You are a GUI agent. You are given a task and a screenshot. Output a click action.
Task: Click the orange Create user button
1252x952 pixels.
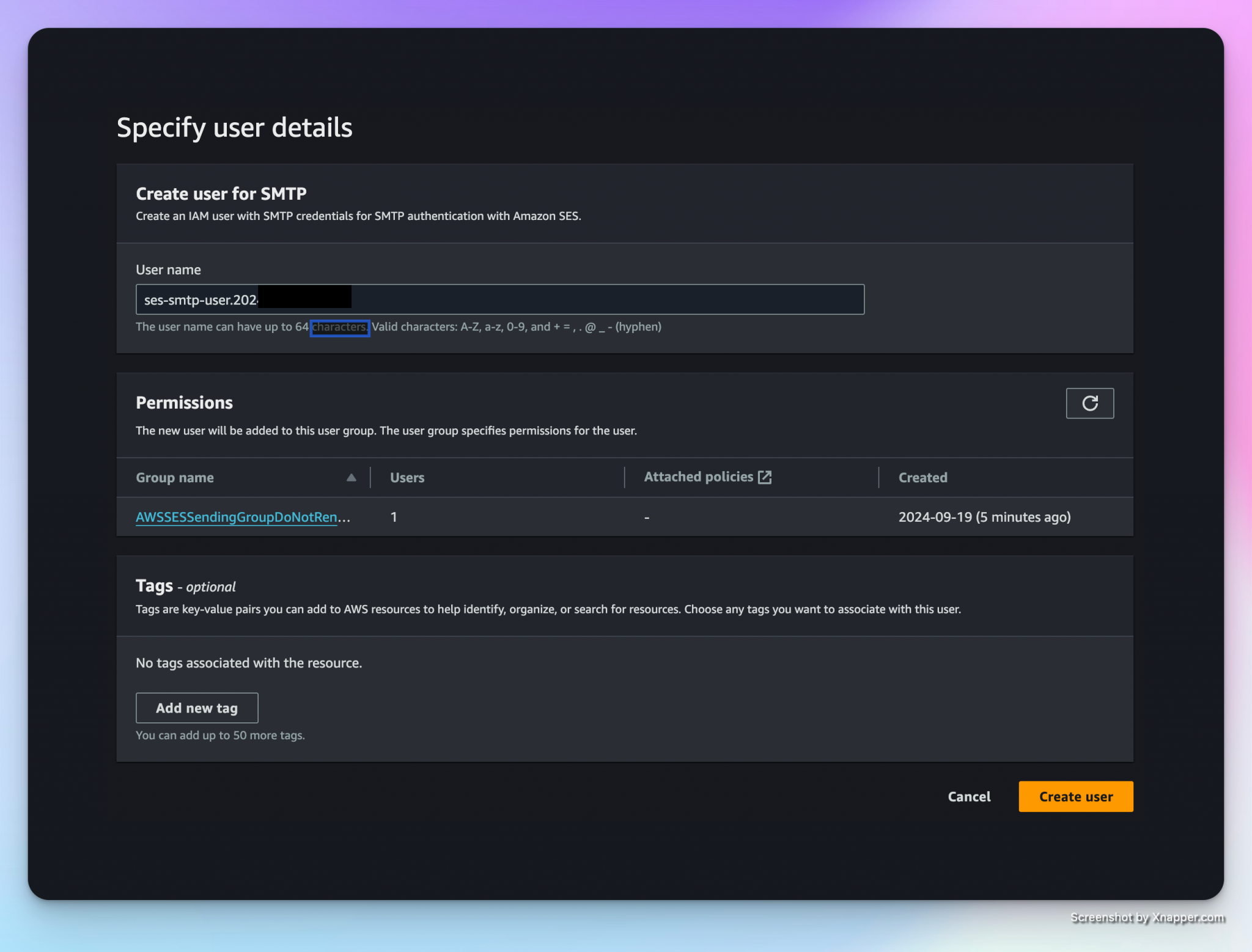[x=1075, y=796]
